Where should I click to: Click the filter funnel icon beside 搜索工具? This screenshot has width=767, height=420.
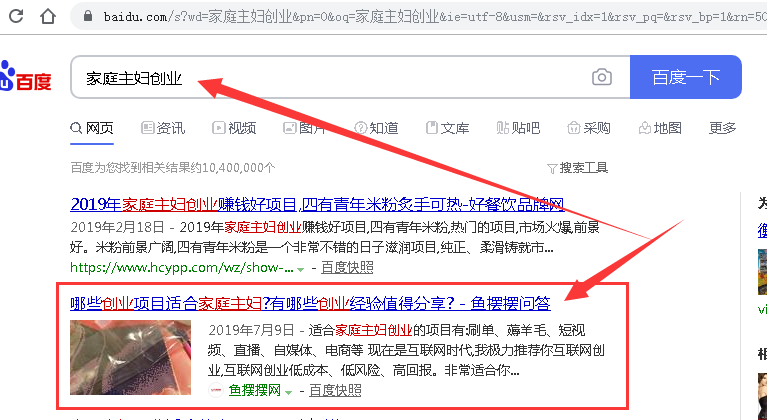(552, 169)
